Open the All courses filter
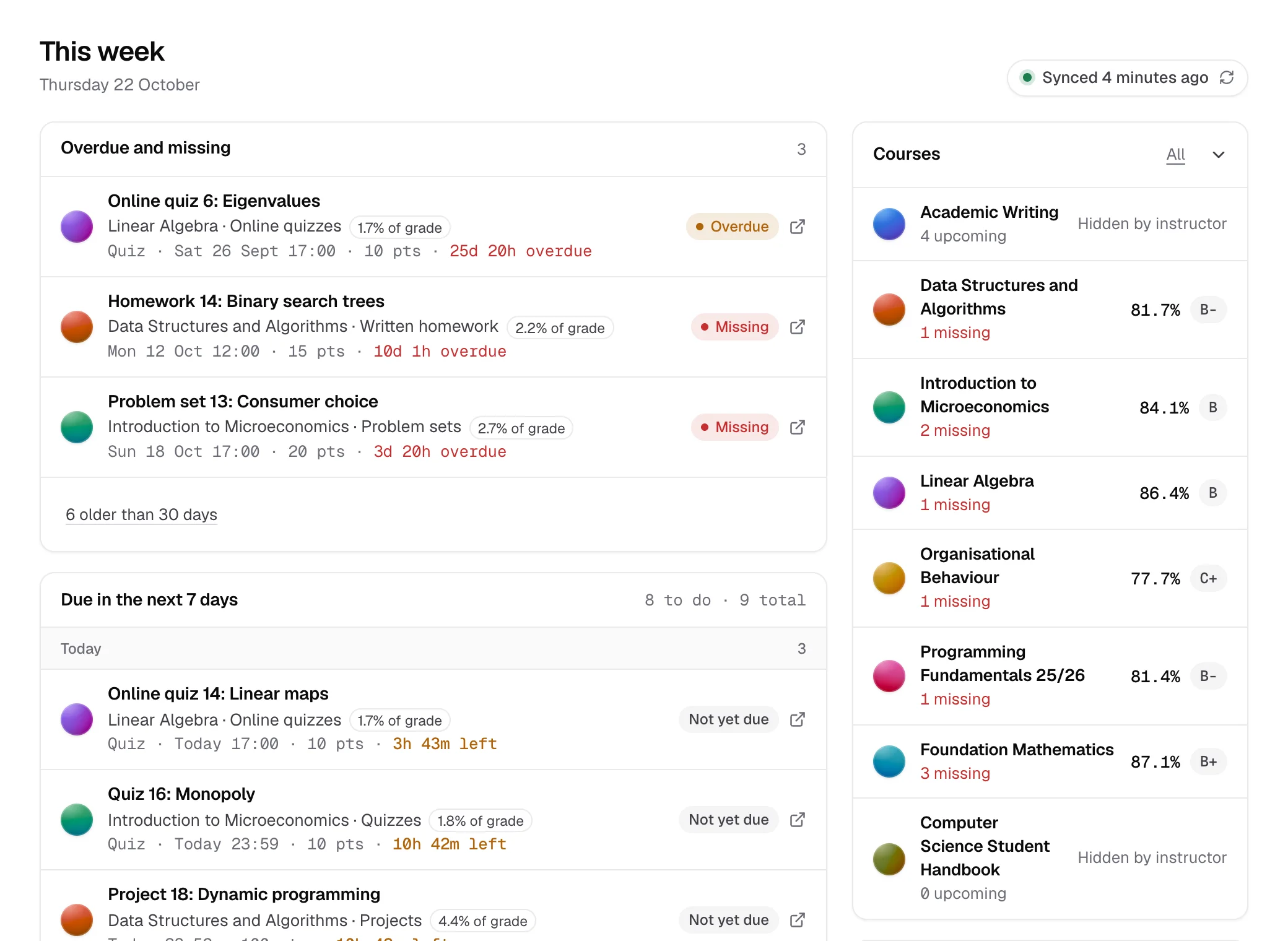The width and height of the screenshot is (1288, 941). click(x=1176, y=155)
